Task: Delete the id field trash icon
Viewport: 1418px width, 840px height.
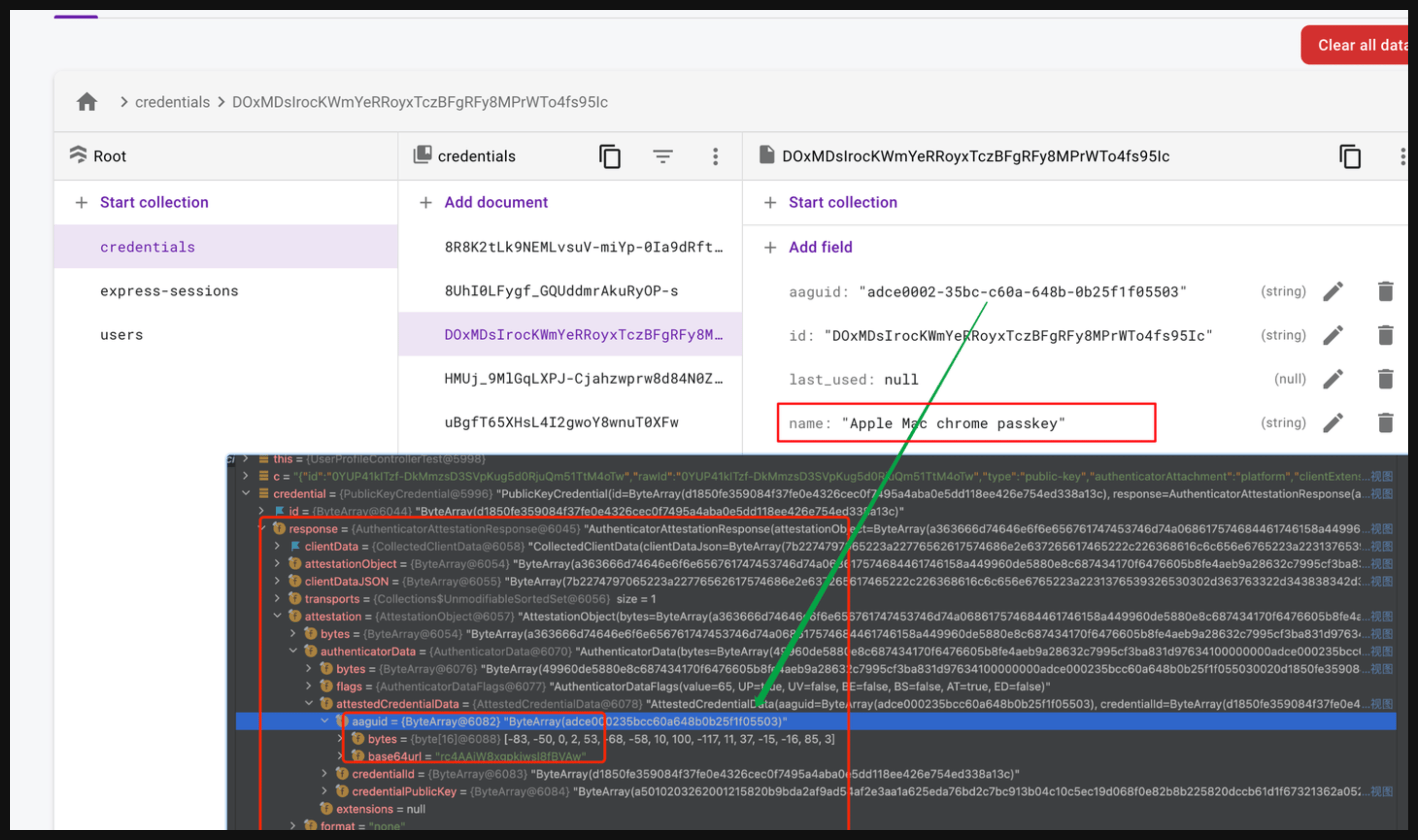Action: (x=1385, y=335)
